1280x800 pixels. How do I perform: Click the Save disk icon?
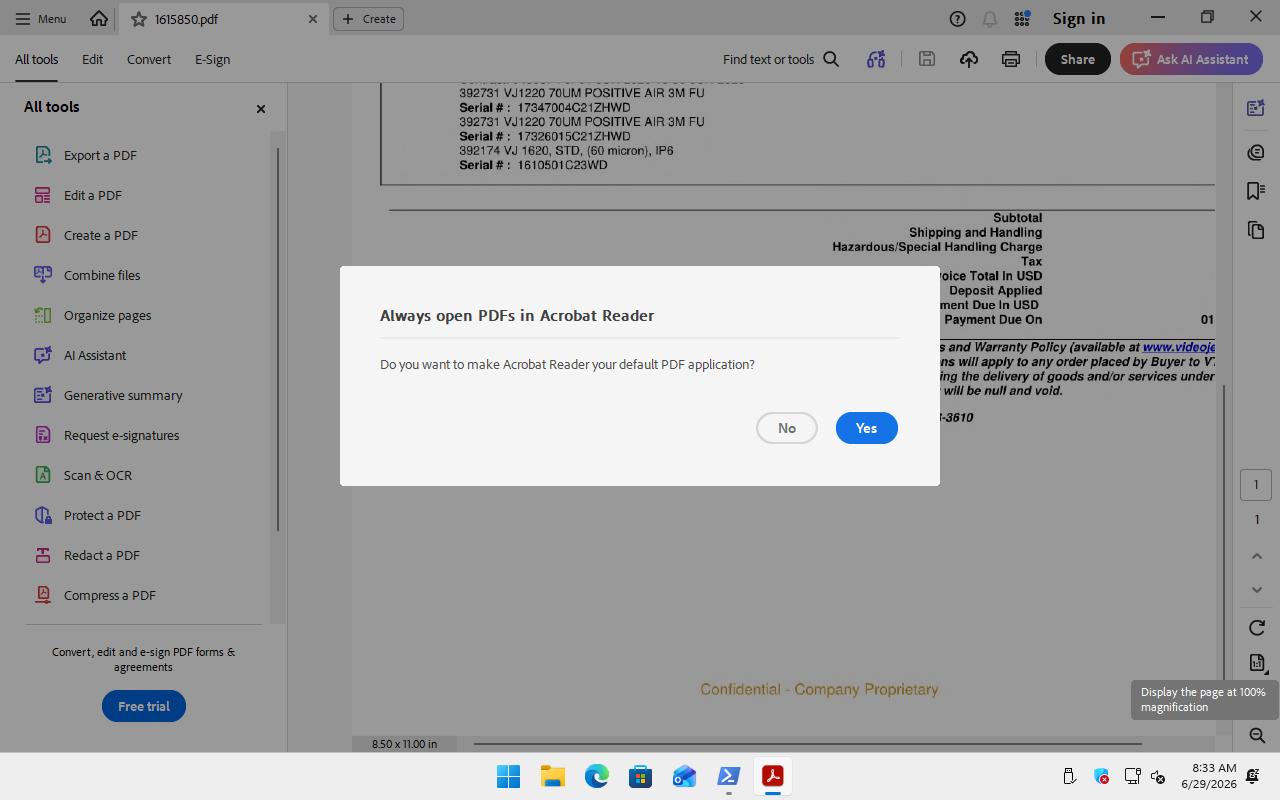pos(927,59)
